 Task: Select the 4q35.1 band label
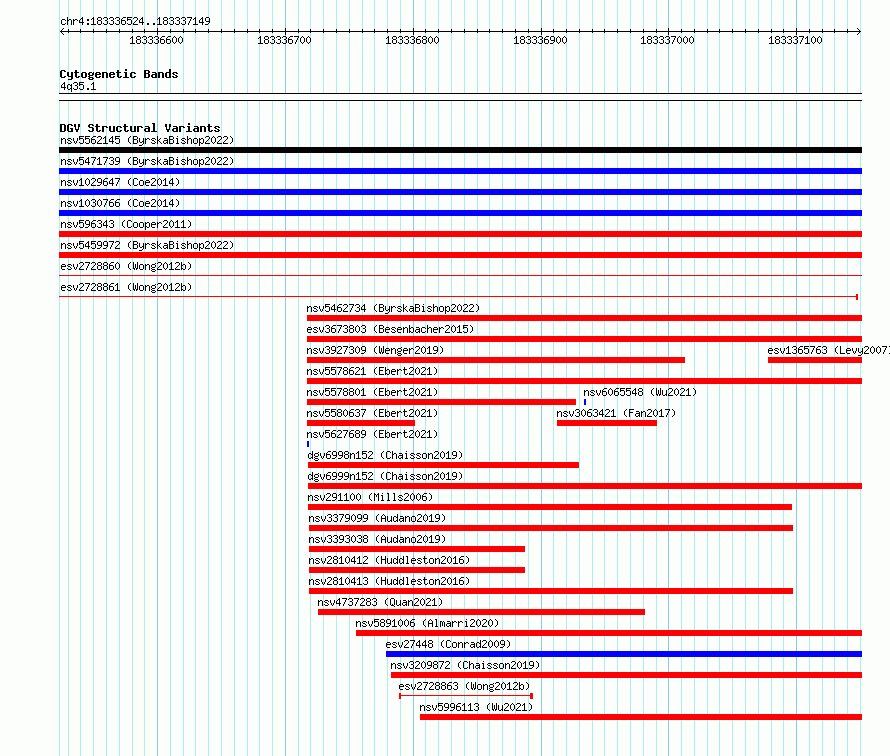pos(78,86)
